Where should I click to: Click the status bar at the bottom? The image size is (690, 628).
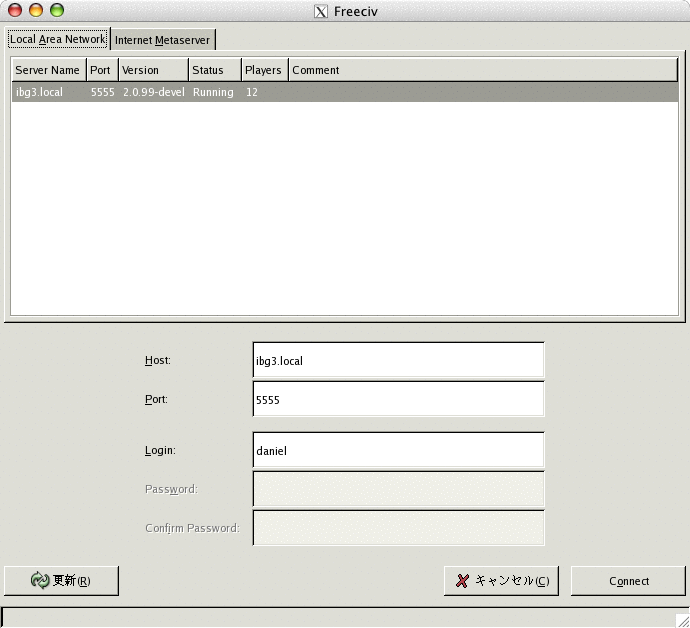pyautogui.click(x=338, y=617)
